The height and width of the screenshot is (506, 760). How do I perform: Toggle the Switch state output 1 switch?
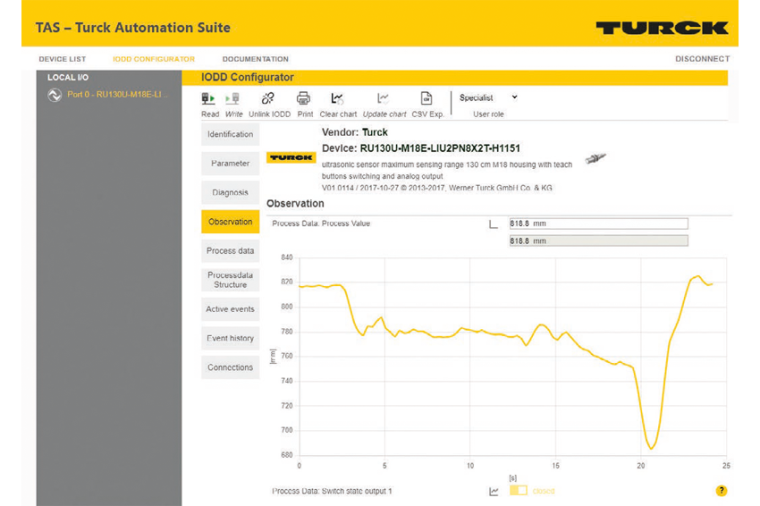click(x=518, y=491)
